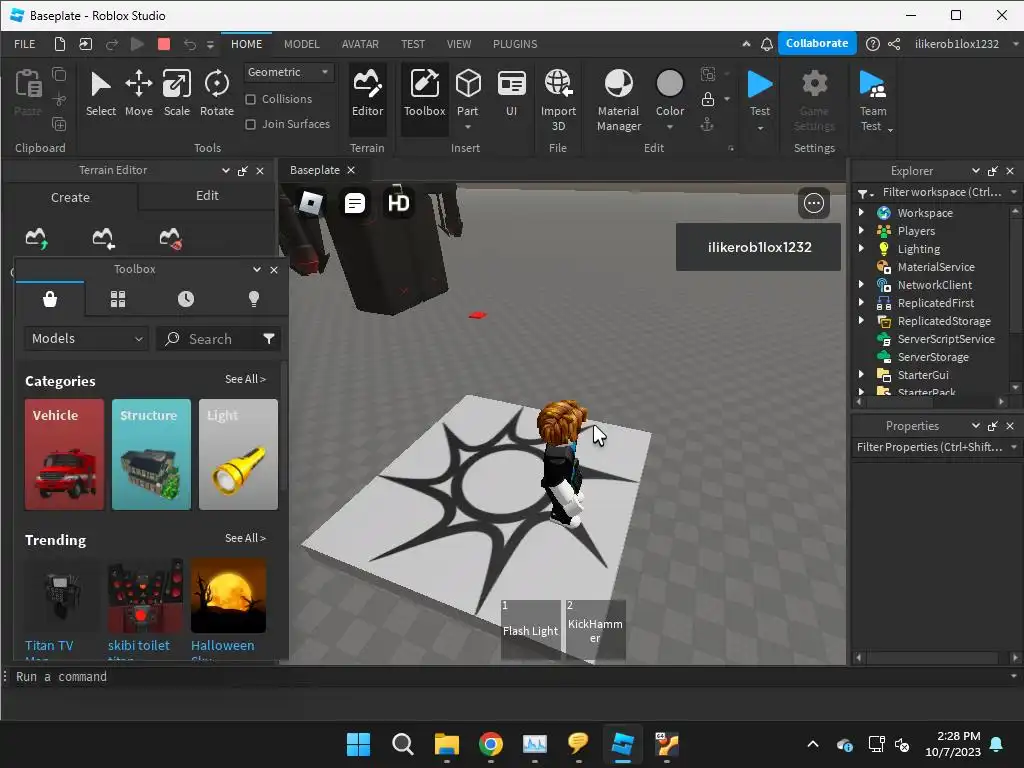Click the terrain Import icon
Image resolution: width=1024 pixels, height=768 pixels.
click(x=103, y=238)
